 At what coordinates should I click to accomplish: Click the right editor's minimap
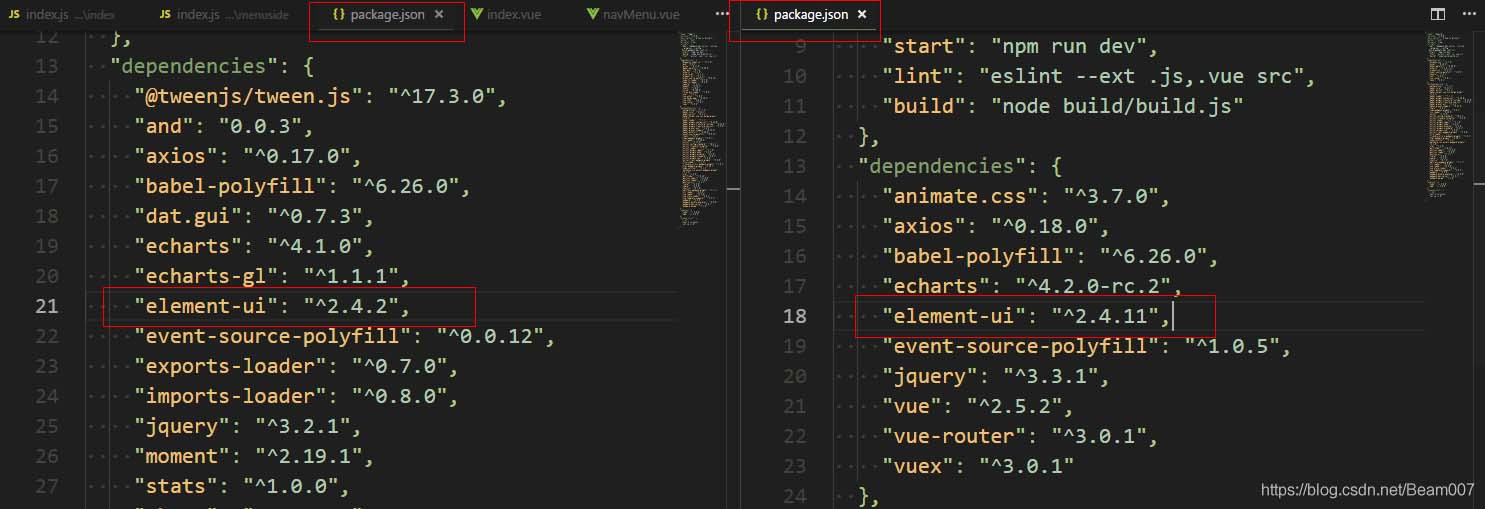tap(1448, 120)
